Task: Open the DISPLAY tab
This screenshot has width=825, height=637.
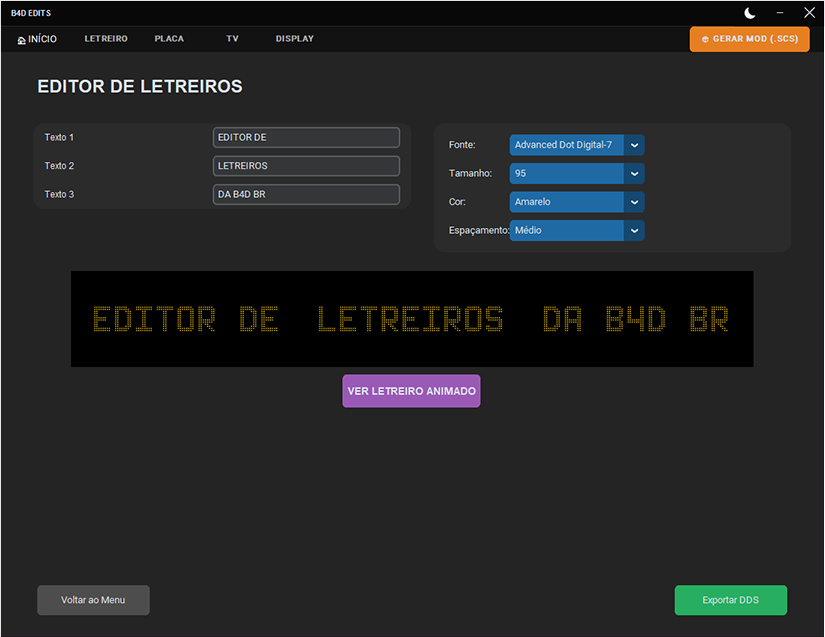Action: pos(295,39)
